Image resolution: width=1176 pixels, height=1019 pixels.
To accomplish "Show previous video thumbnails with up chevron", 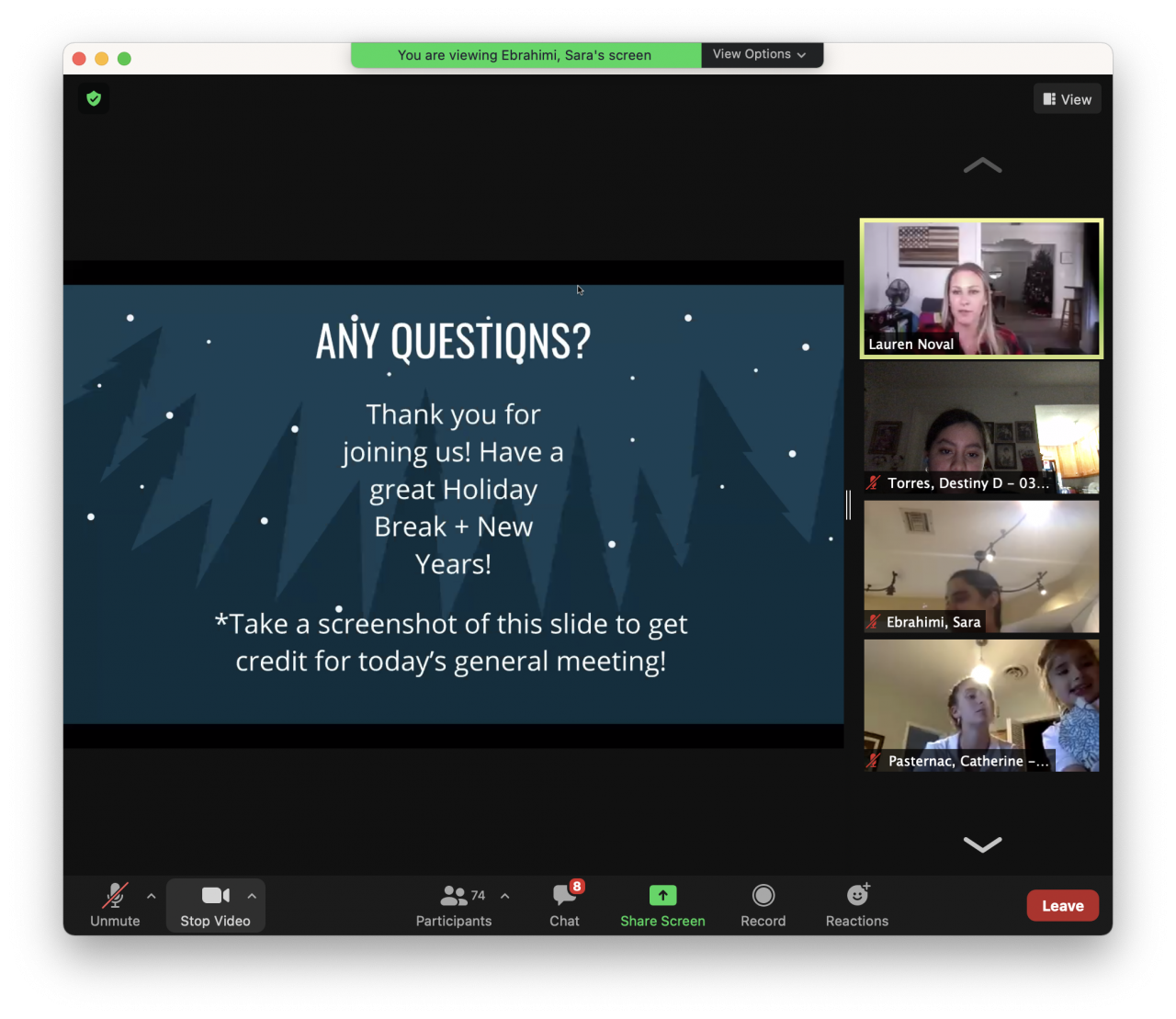I will click(982, 165).
